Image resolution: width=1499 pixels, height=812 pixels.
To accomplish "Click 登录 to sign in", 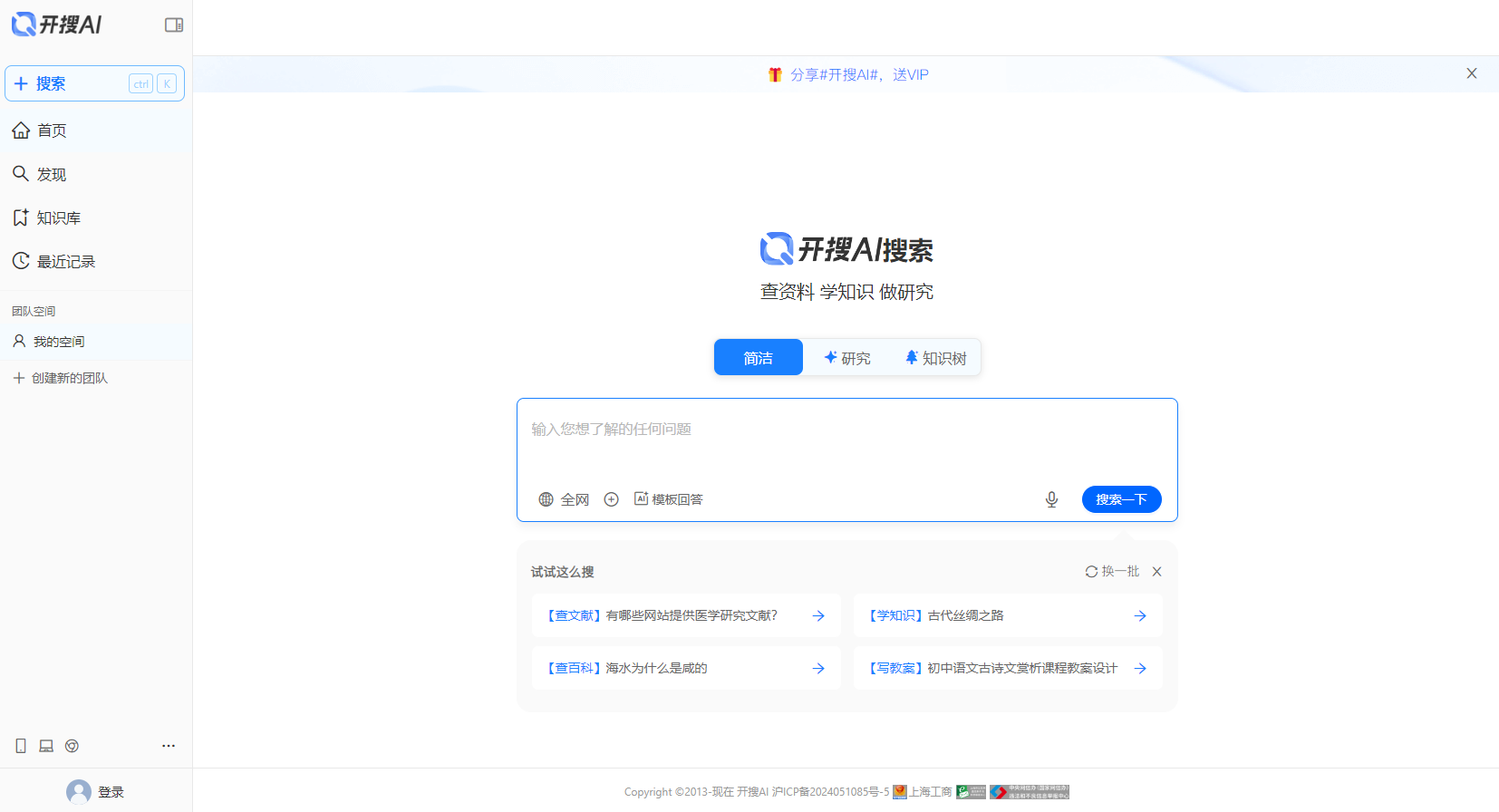I will (111, 792).
